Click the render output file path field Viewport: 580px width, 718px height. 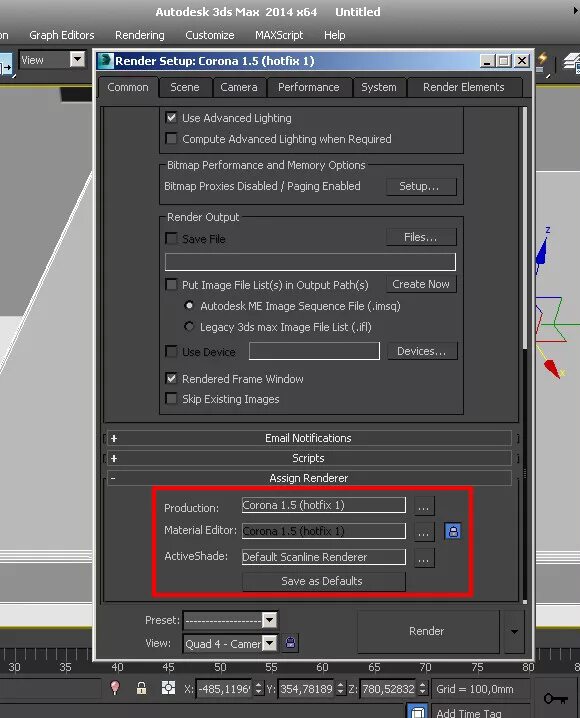[310, 262]
